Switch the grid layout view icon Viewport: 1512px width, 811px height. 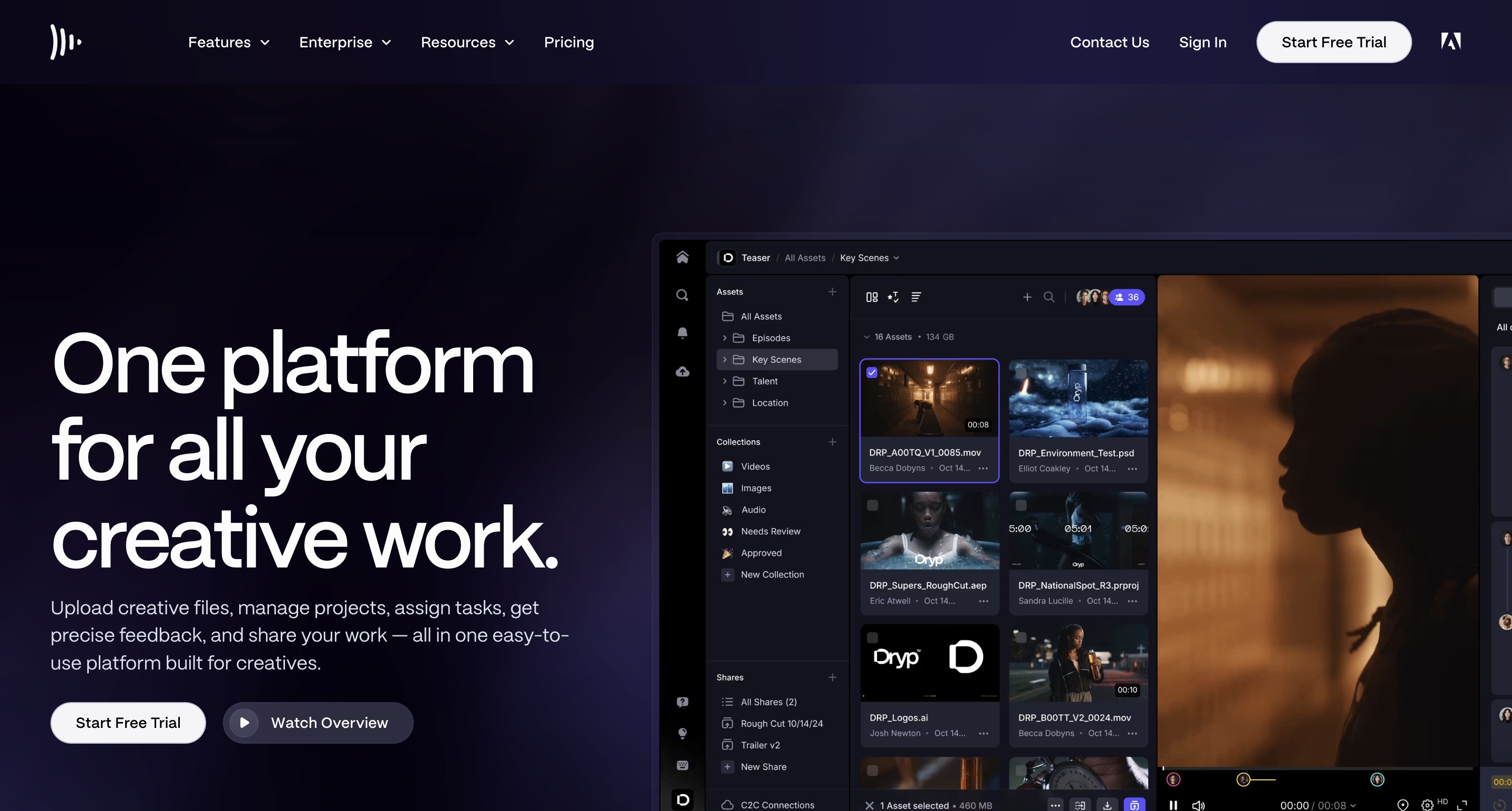coord(872,297)
